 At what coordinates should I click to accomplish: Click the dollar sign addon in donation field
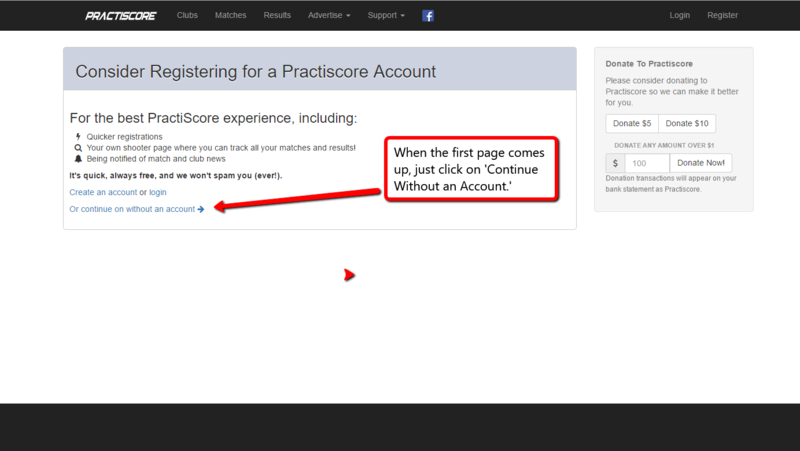[615, 163]
